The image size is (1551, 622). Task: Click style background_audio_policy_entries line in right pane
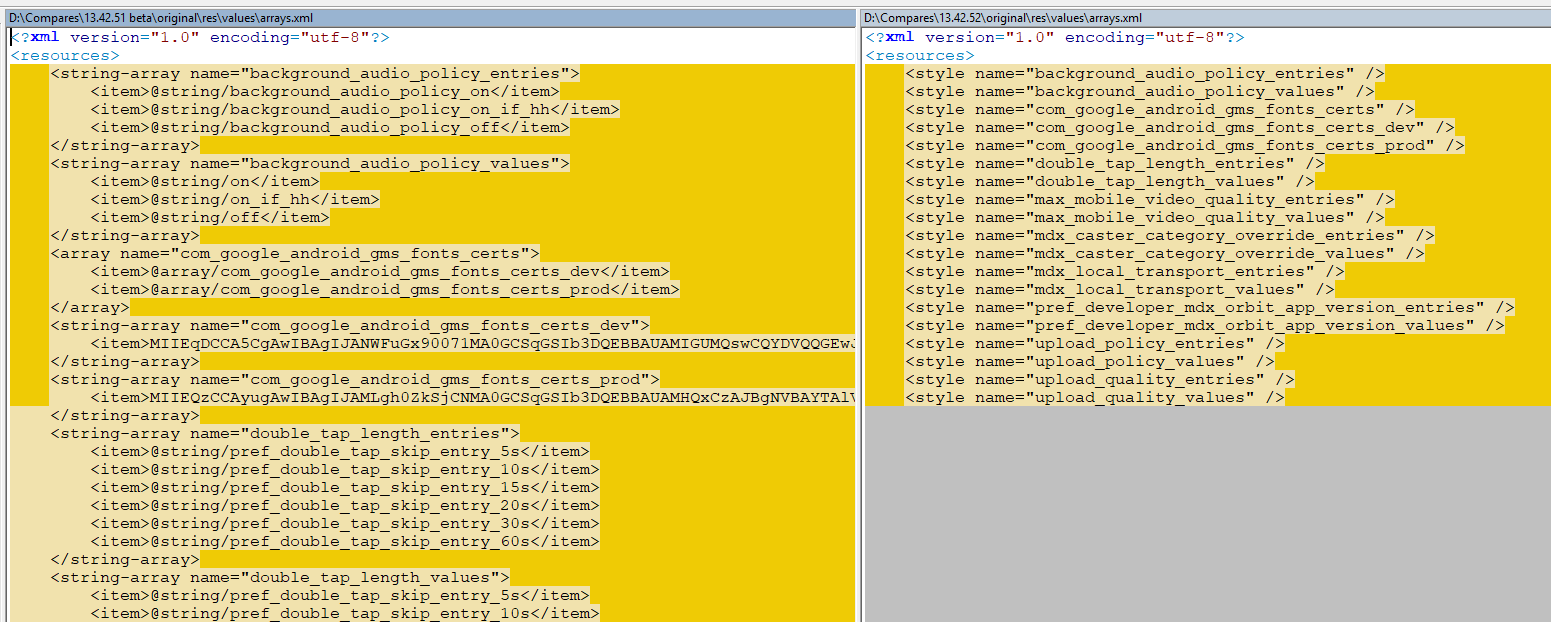(x=1145, y=73)
